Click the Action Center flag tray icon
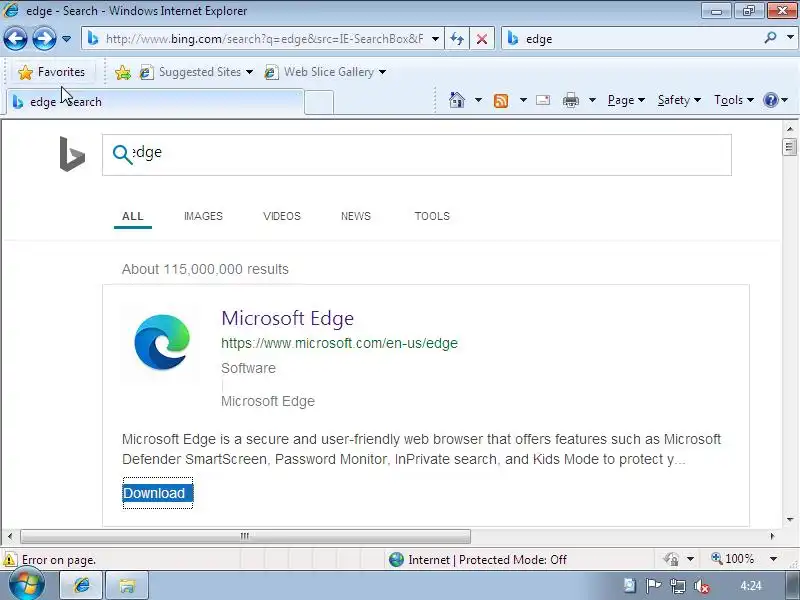Screen dimensions: 800x600 click(x=653, y=586)
